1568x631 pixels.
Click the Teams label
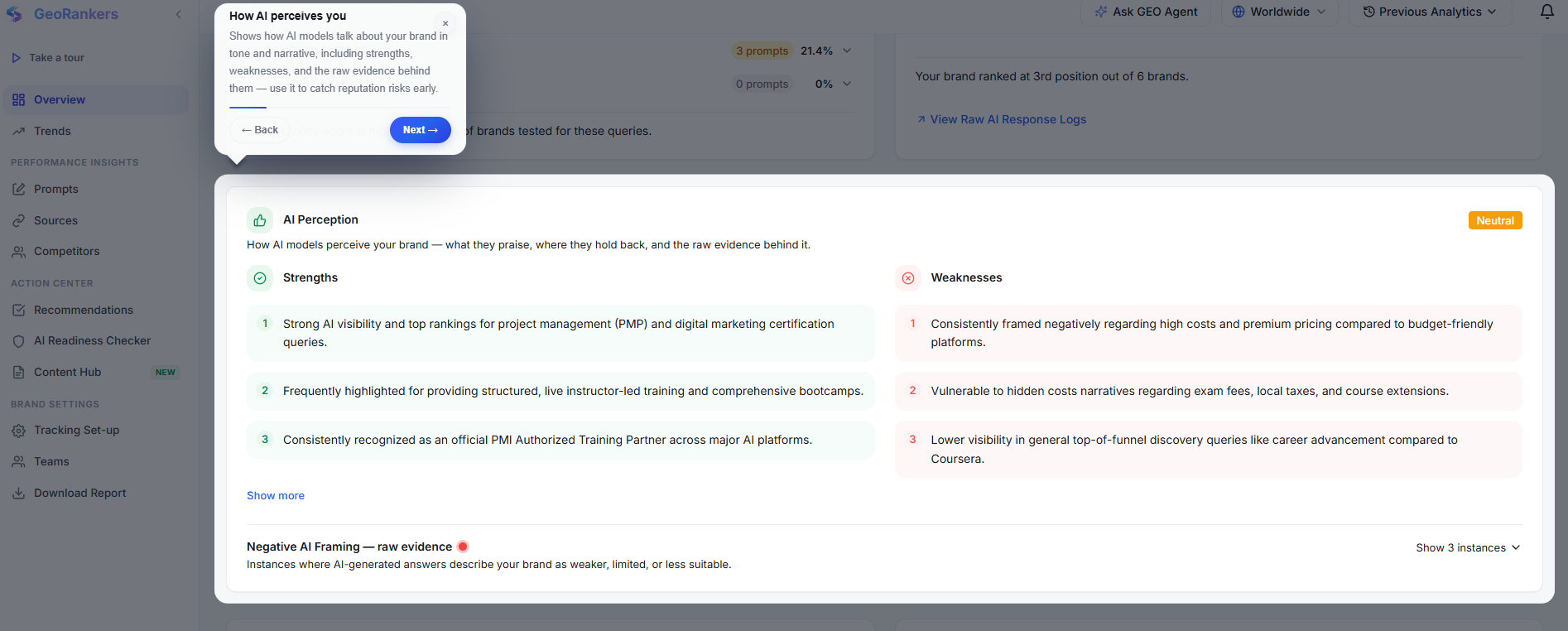click(51, 461)
